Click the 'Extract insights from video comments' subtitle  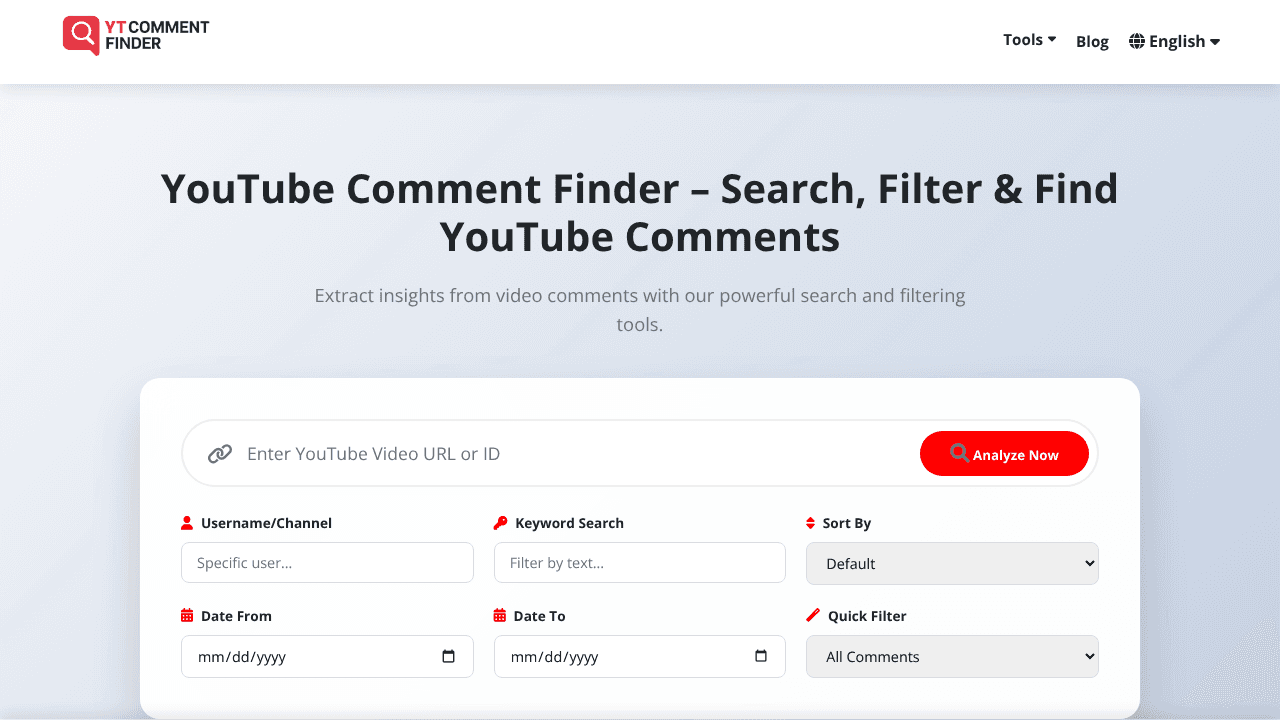pos(640,310)
